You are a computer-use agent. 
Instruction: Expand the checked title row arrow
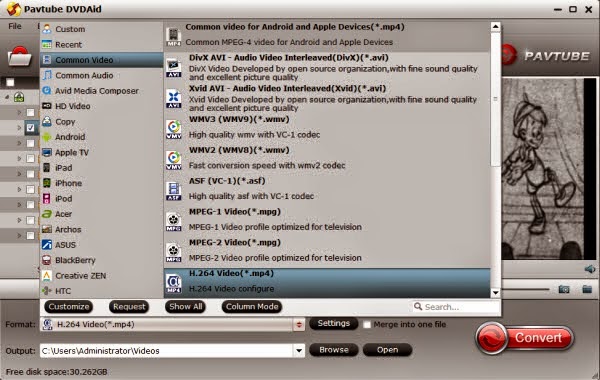pos(19,128)
